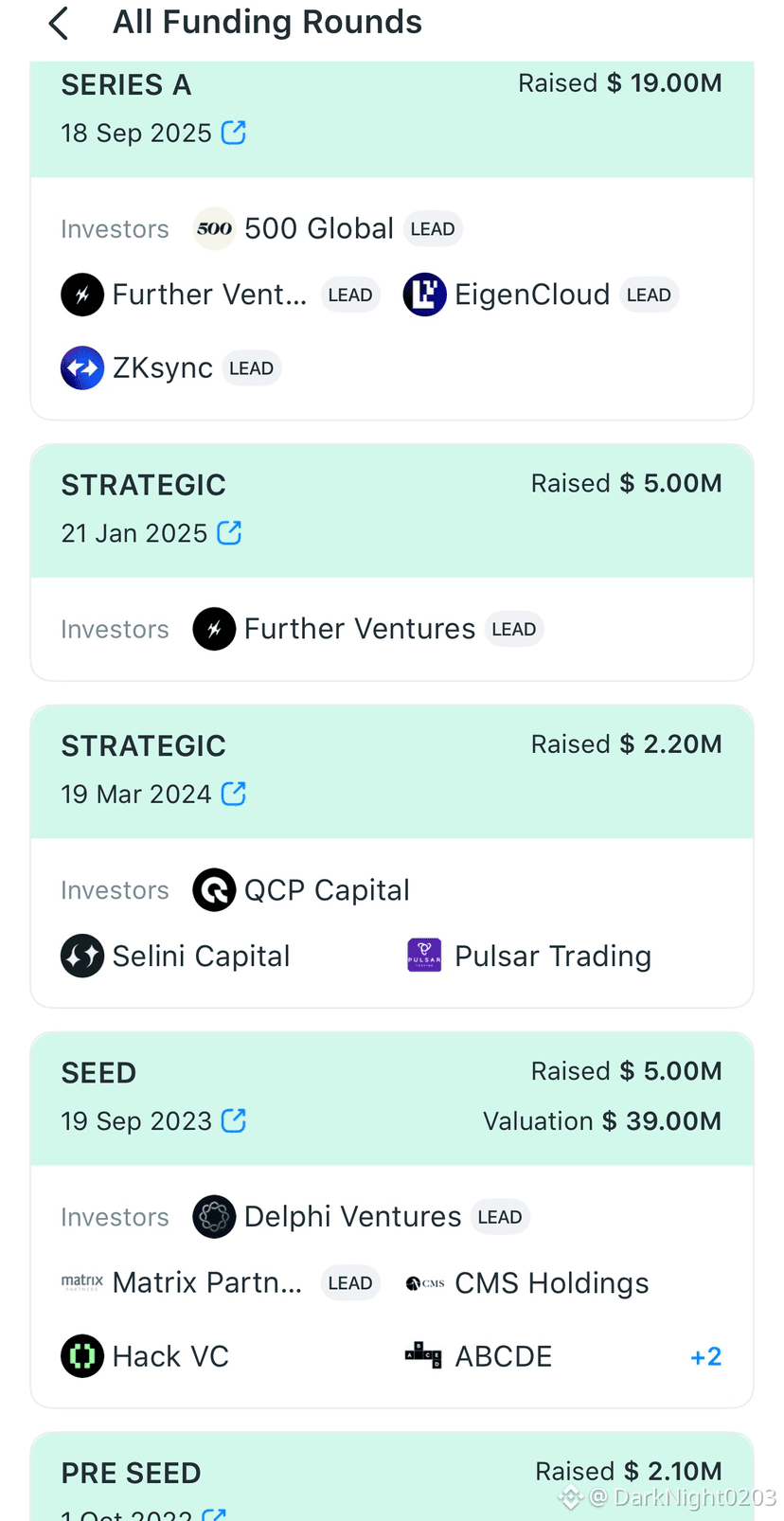The image size is (784, 1521).
Task: Tap the ZKsync logo icon
Action: click(82, 368)
